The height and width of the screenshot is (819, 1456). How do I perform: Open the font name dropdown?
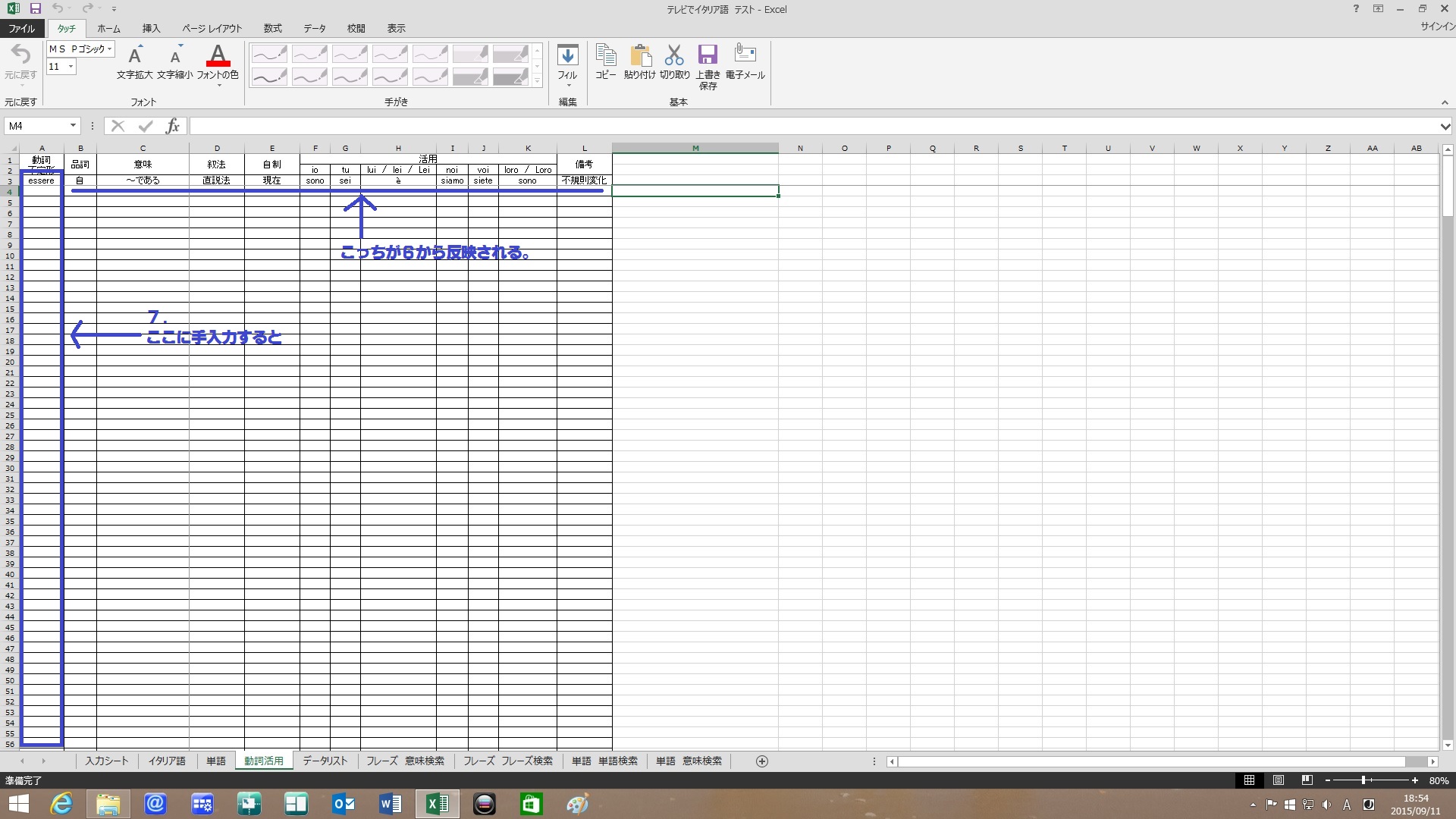[x=110, y=49]
